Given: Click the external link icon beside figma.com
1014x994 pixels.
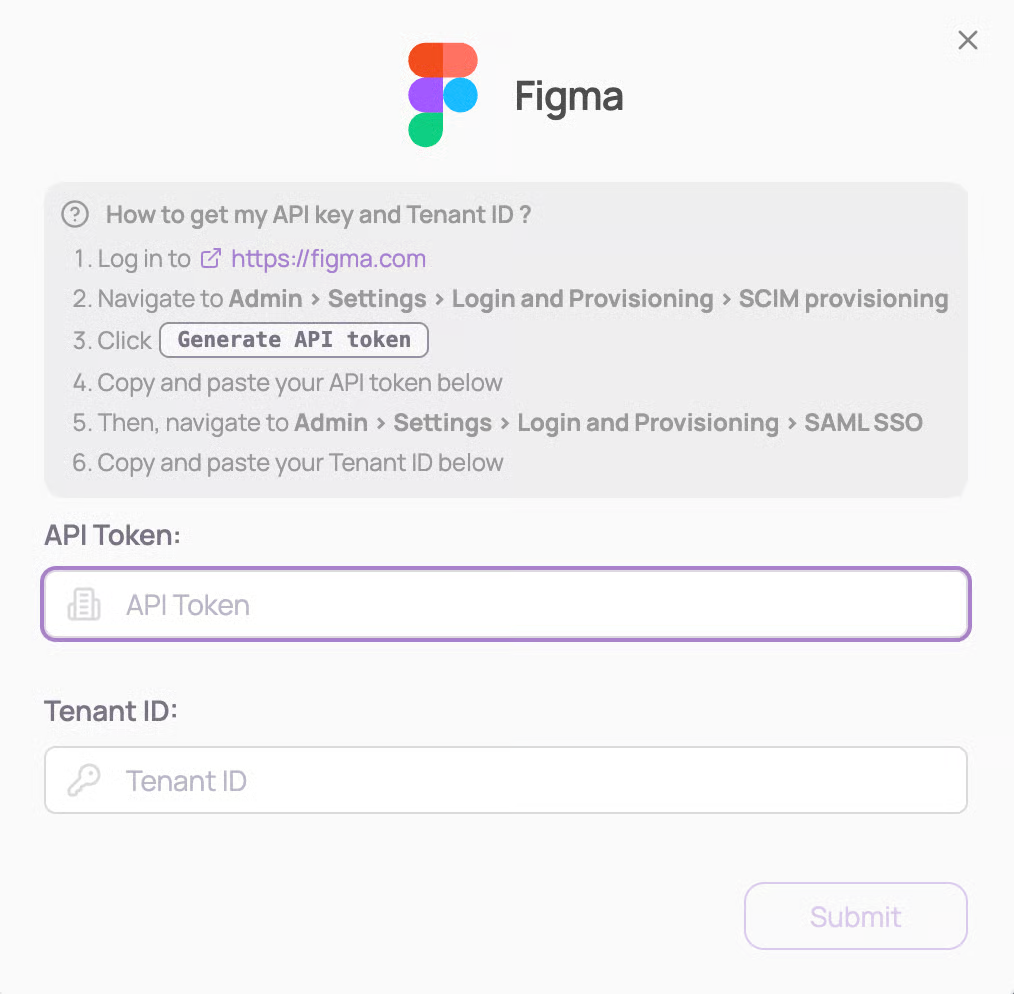Looking at the screenshot, I should [x=211, y=259].
